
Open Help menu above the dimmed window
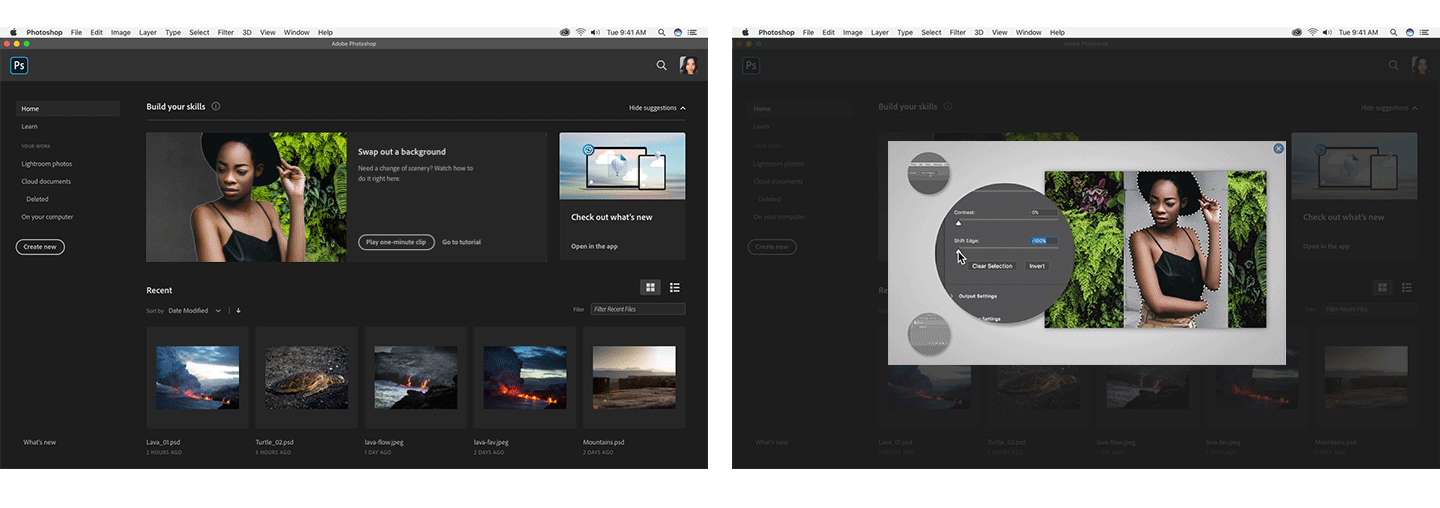click(x=1057, y=32)
